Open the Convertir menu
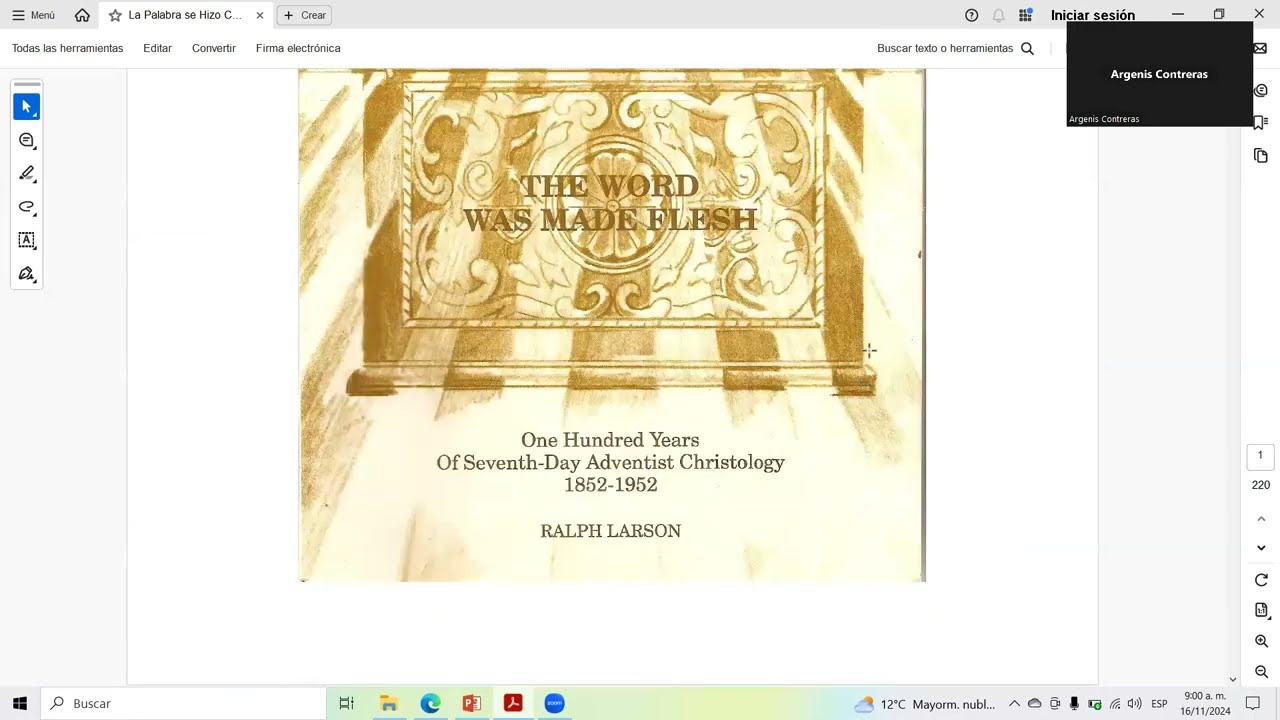This screenshot has height=720, width=1280. [214, 48]
